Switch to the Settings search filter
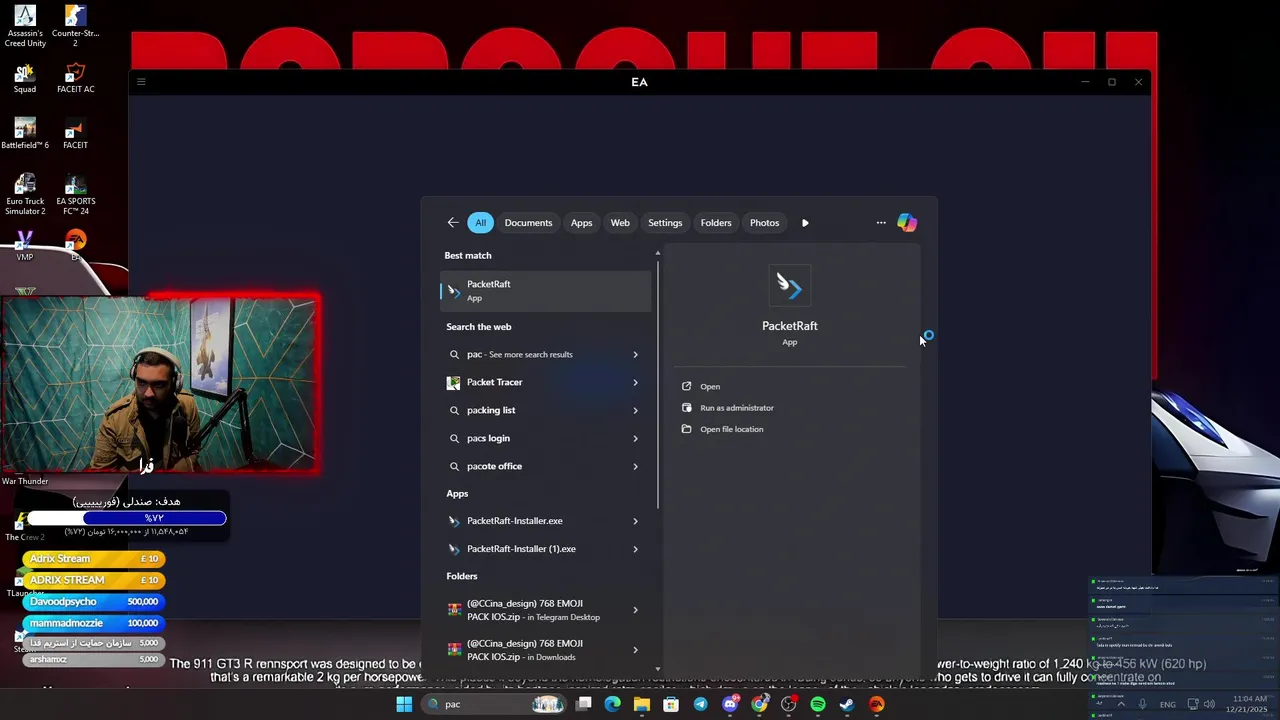Screen dimensions: 1280x720 (665, 223)
